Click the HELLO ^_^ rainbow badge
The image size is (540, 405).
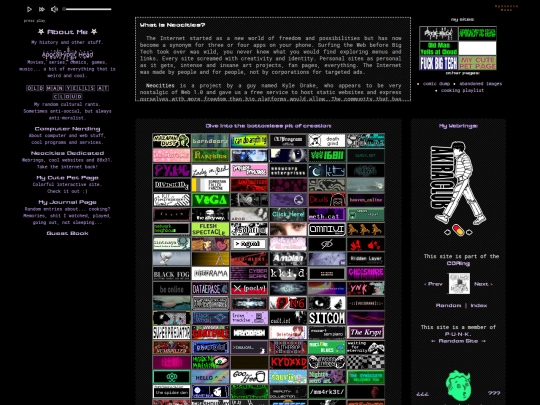[x=210, y=377]
